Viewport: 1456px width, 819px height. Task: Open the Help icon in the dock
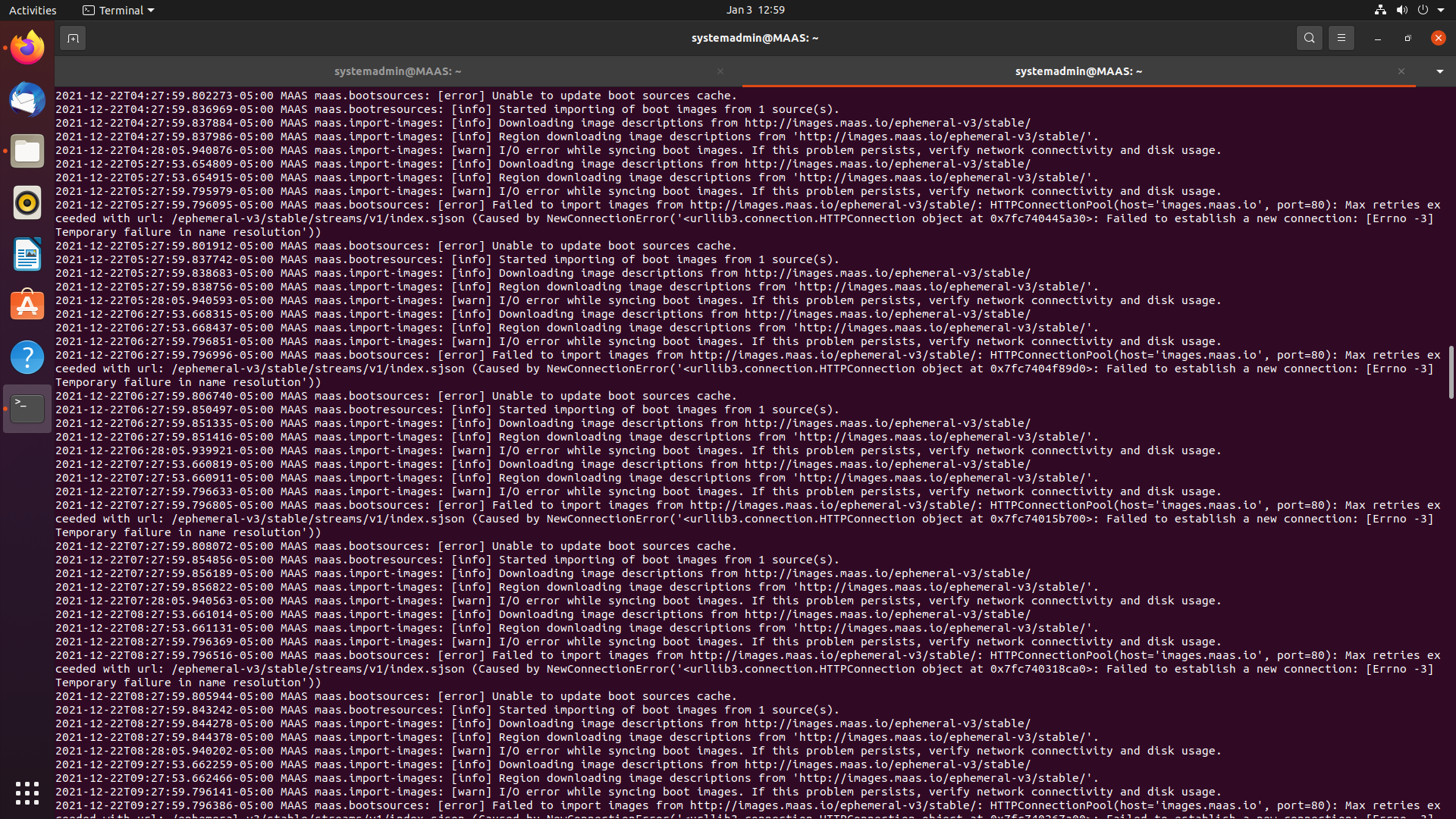click(x=27, y=357)
